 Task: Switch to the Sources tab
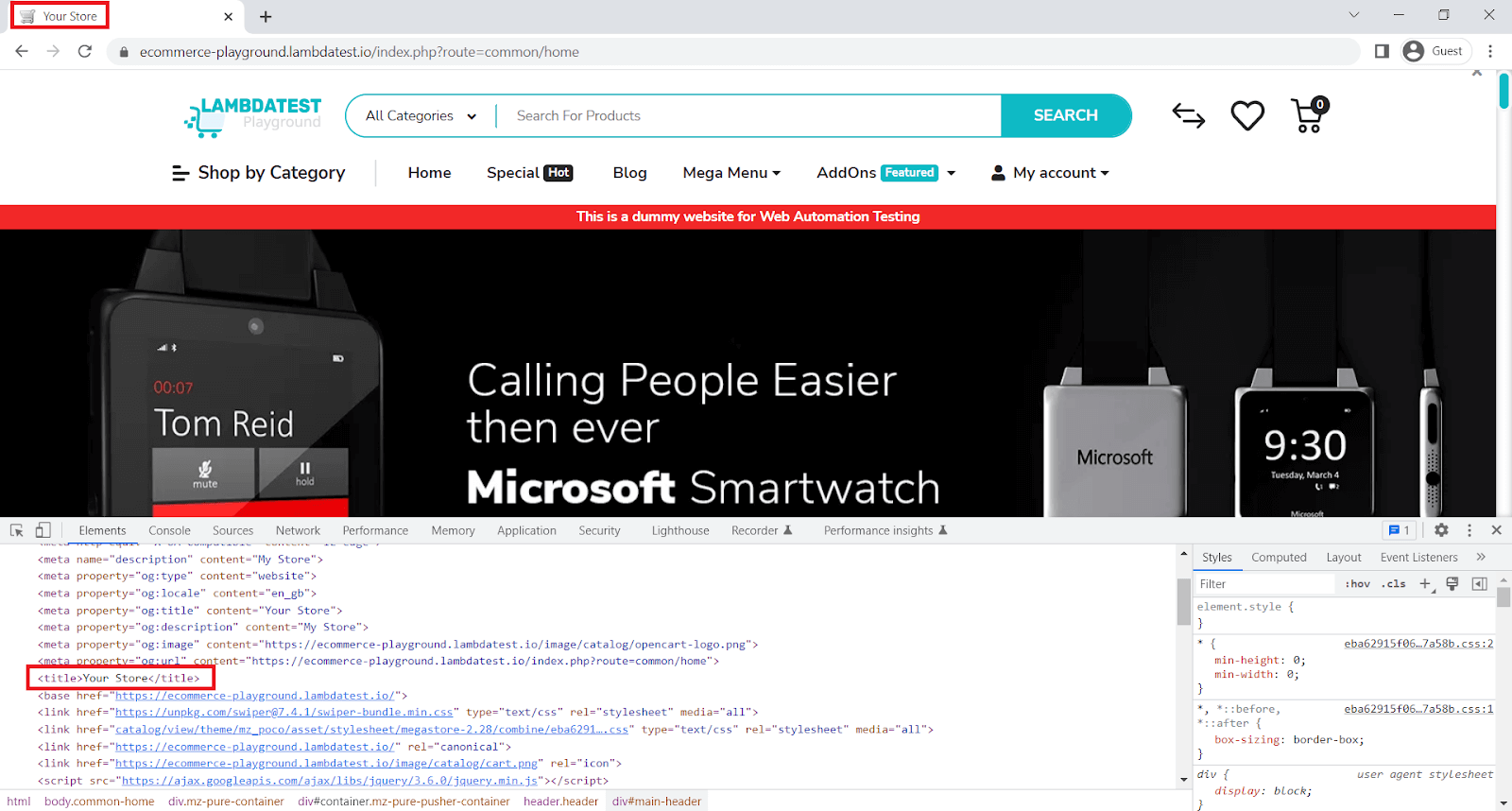232,530
